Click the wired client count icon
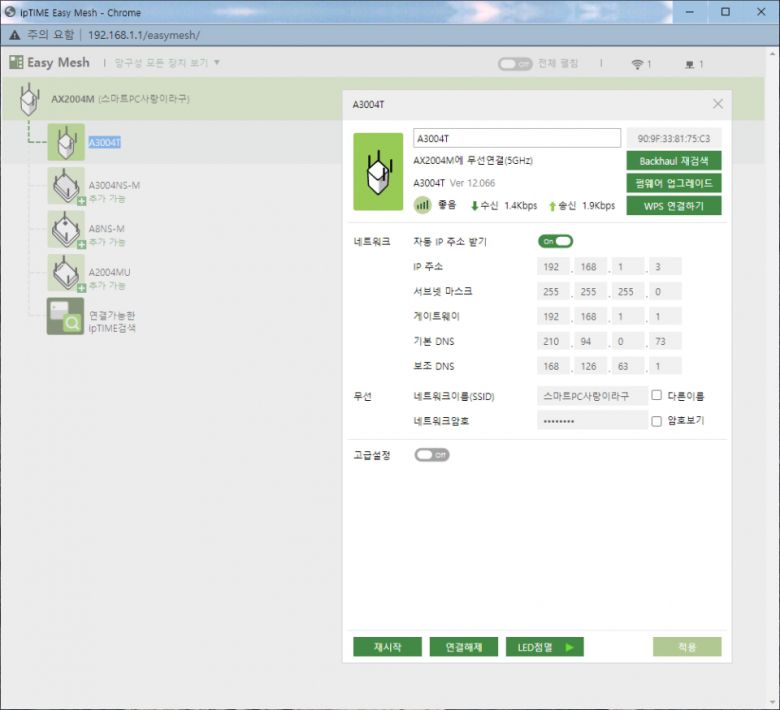The image size is (780, 710). 689,65
